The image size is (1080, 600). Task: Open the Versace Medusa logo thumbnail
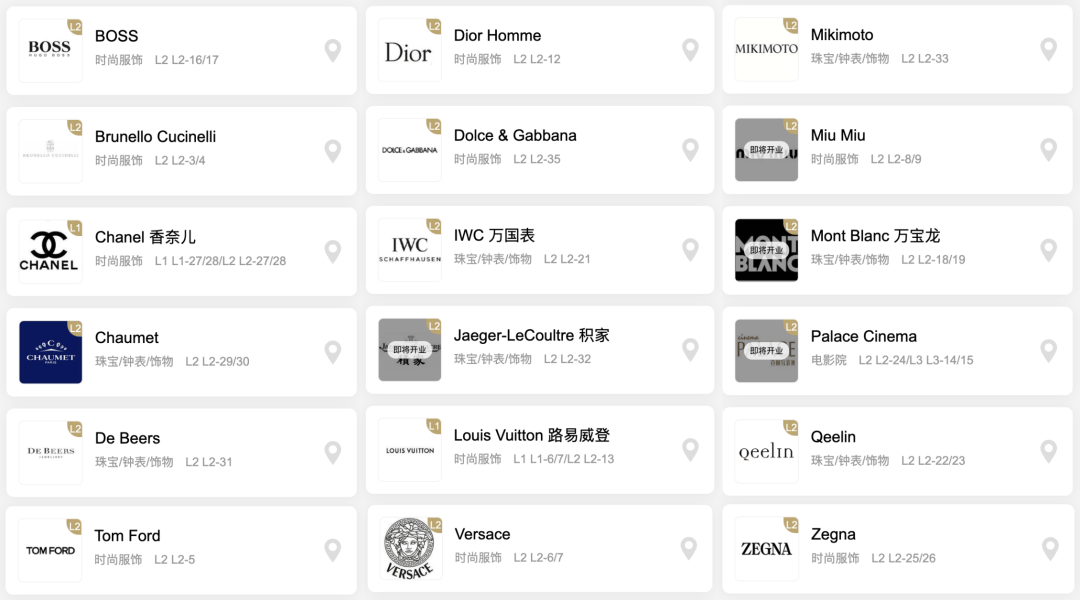[x=410, y=548]
